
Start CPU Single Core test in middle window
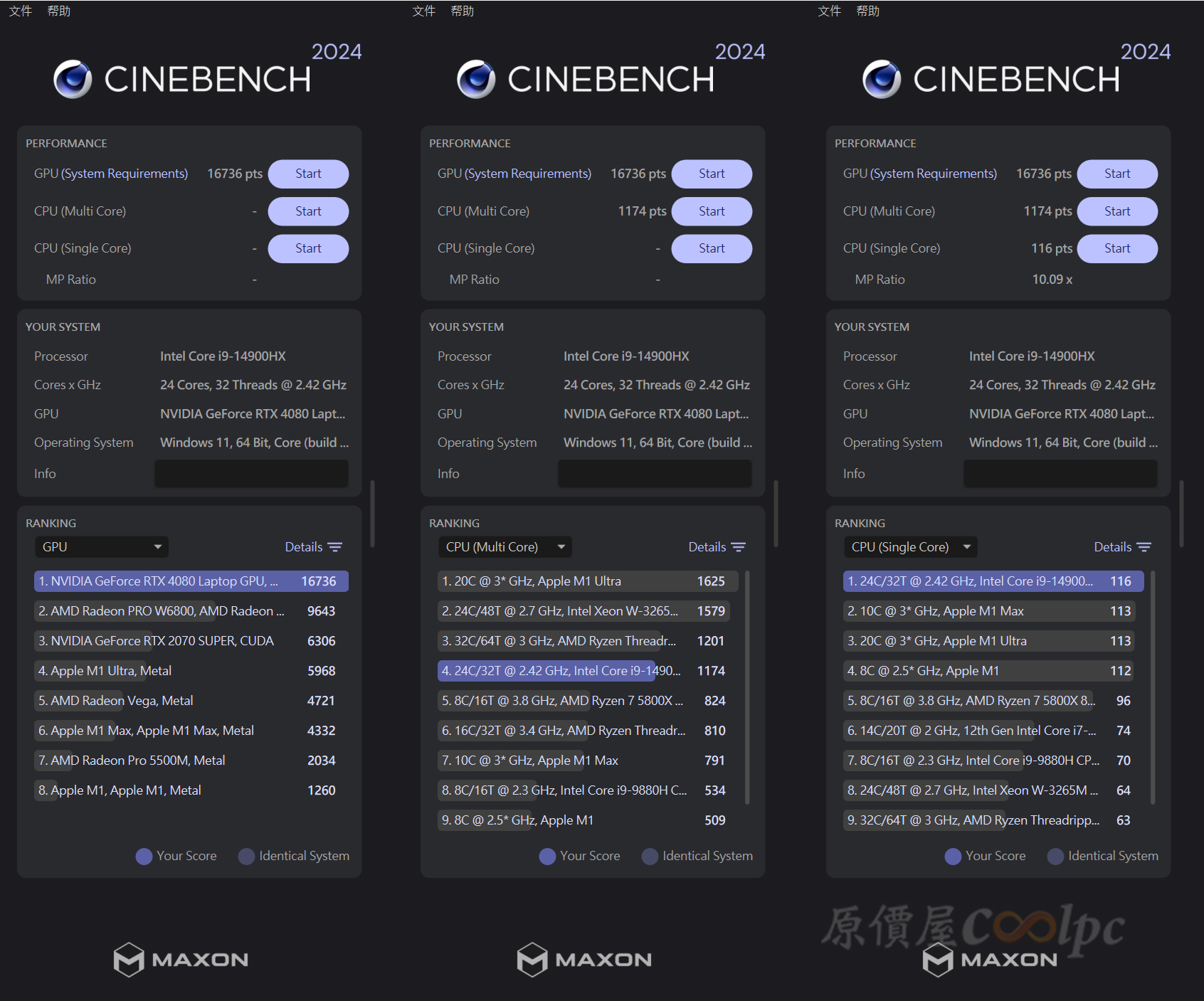click(712, 248)
